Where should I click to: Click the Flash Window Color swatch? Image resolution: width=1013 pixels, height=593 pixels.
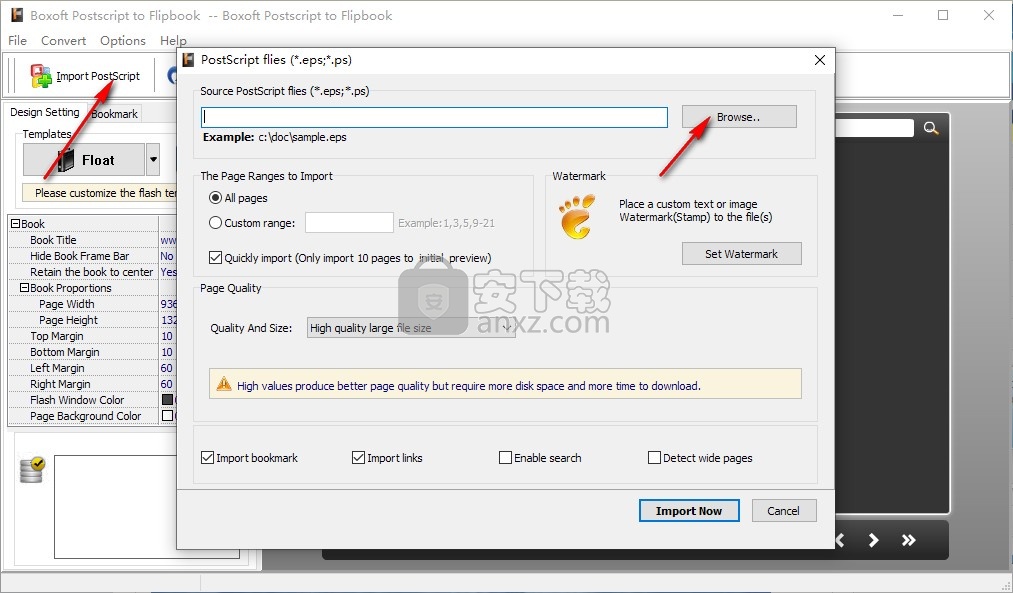[167, 400]
